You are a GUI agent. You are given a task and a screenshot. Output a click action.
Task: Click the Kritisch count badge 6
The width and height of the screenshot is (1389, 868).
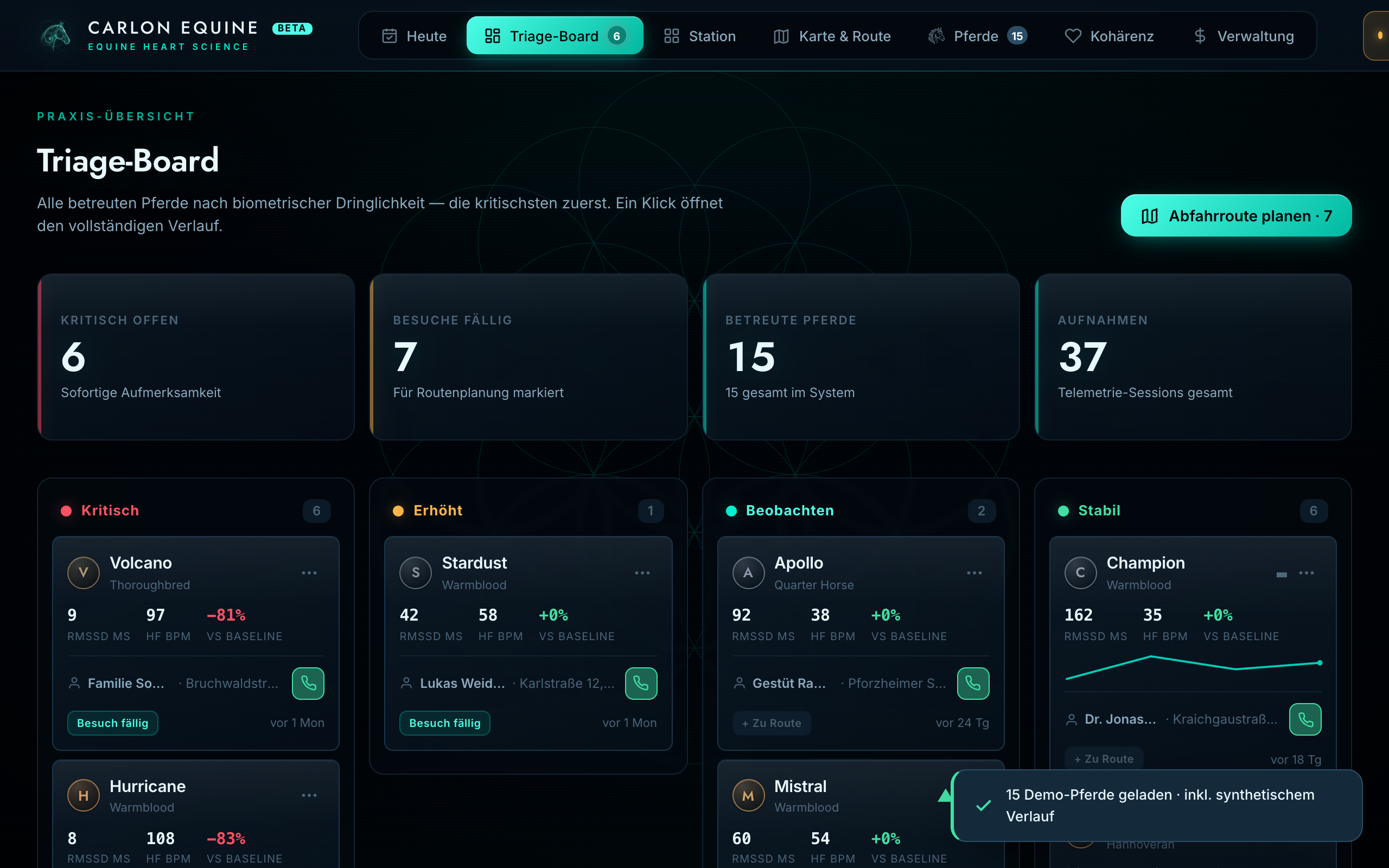pyautogui.click(x=316, y=510)
